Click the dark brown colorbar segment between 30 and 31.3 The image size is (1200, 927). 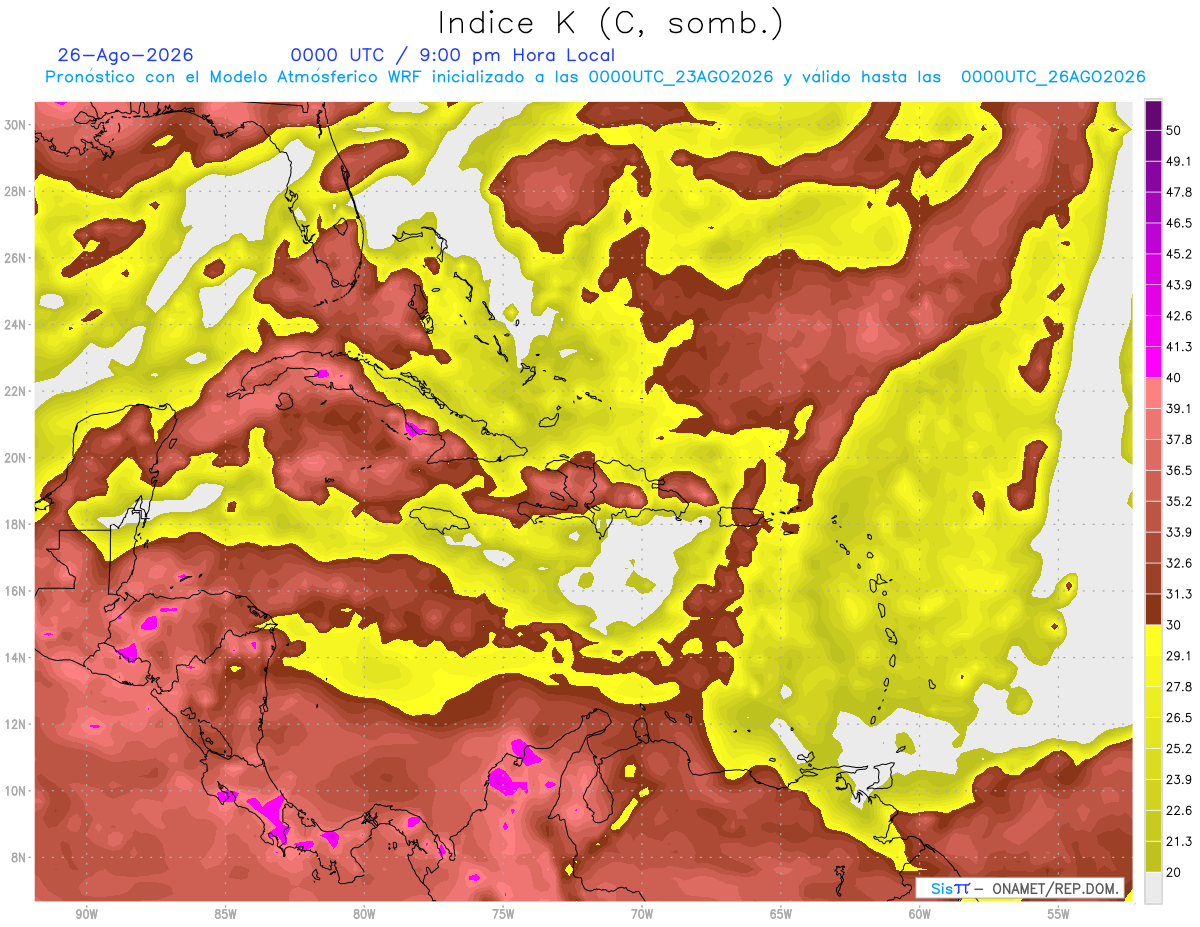coord(1153,610)
